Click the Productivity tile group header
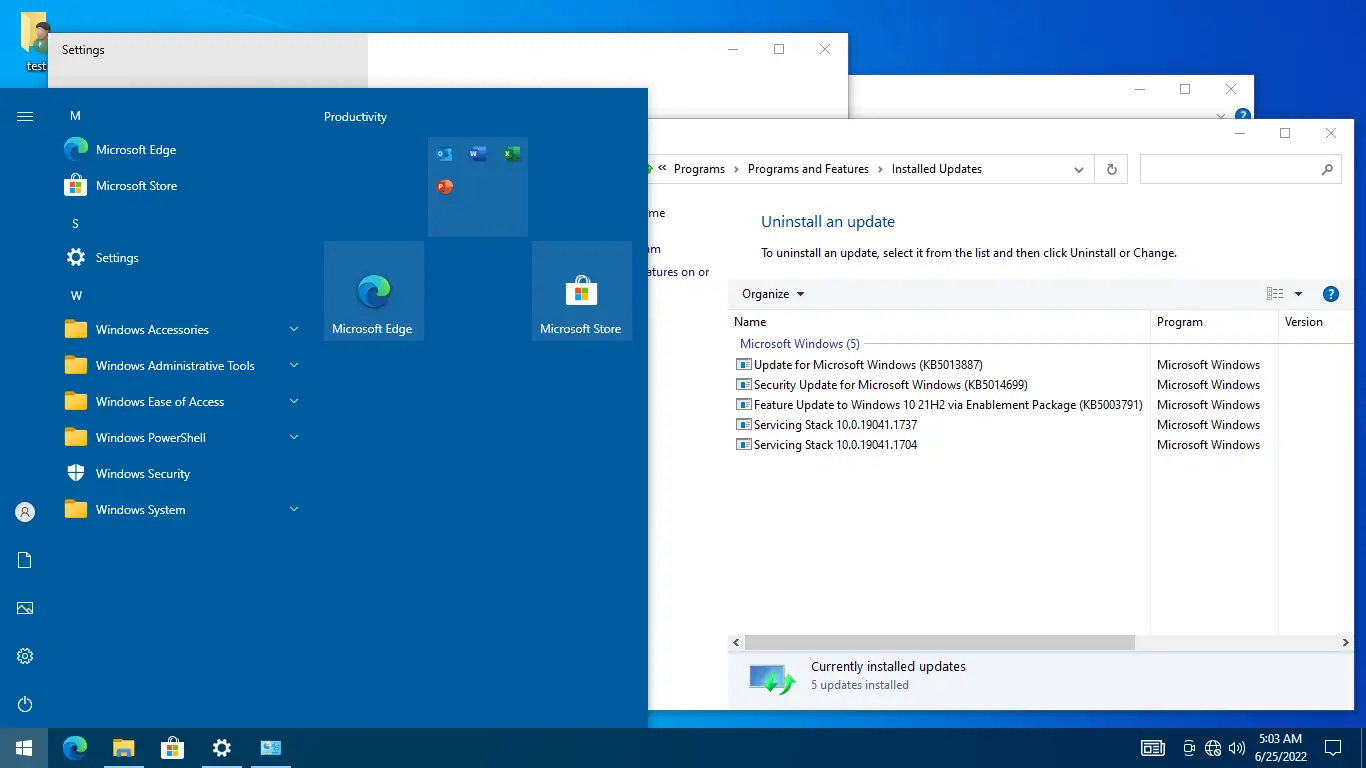The height and width of the screenshot is (768, 1366). pos(355,117)
